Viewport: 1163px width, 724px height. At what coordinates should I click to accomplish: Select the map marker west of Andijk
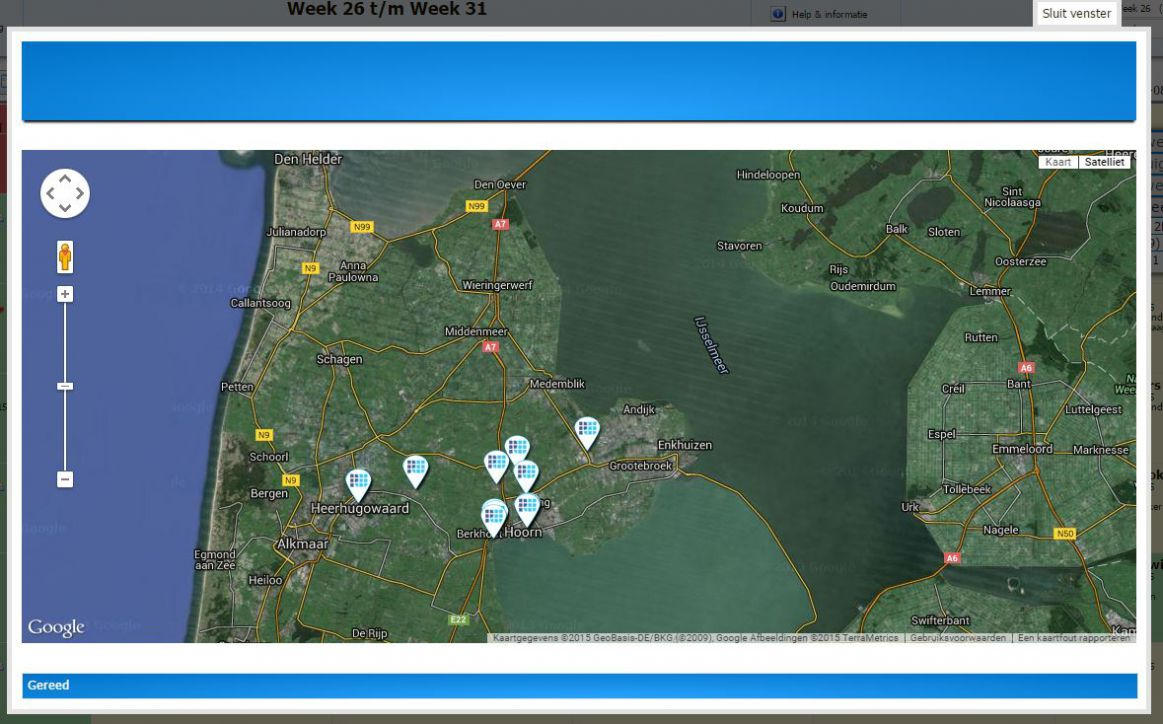coord(587,432)
